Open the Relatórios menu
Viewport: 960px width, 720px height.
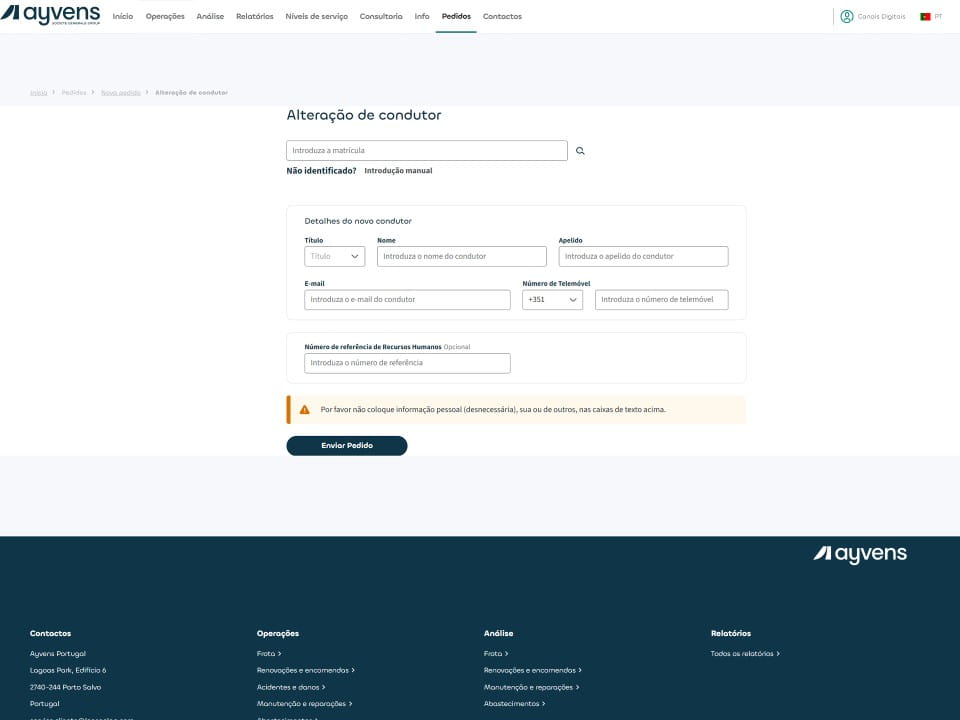coord(255,17)
